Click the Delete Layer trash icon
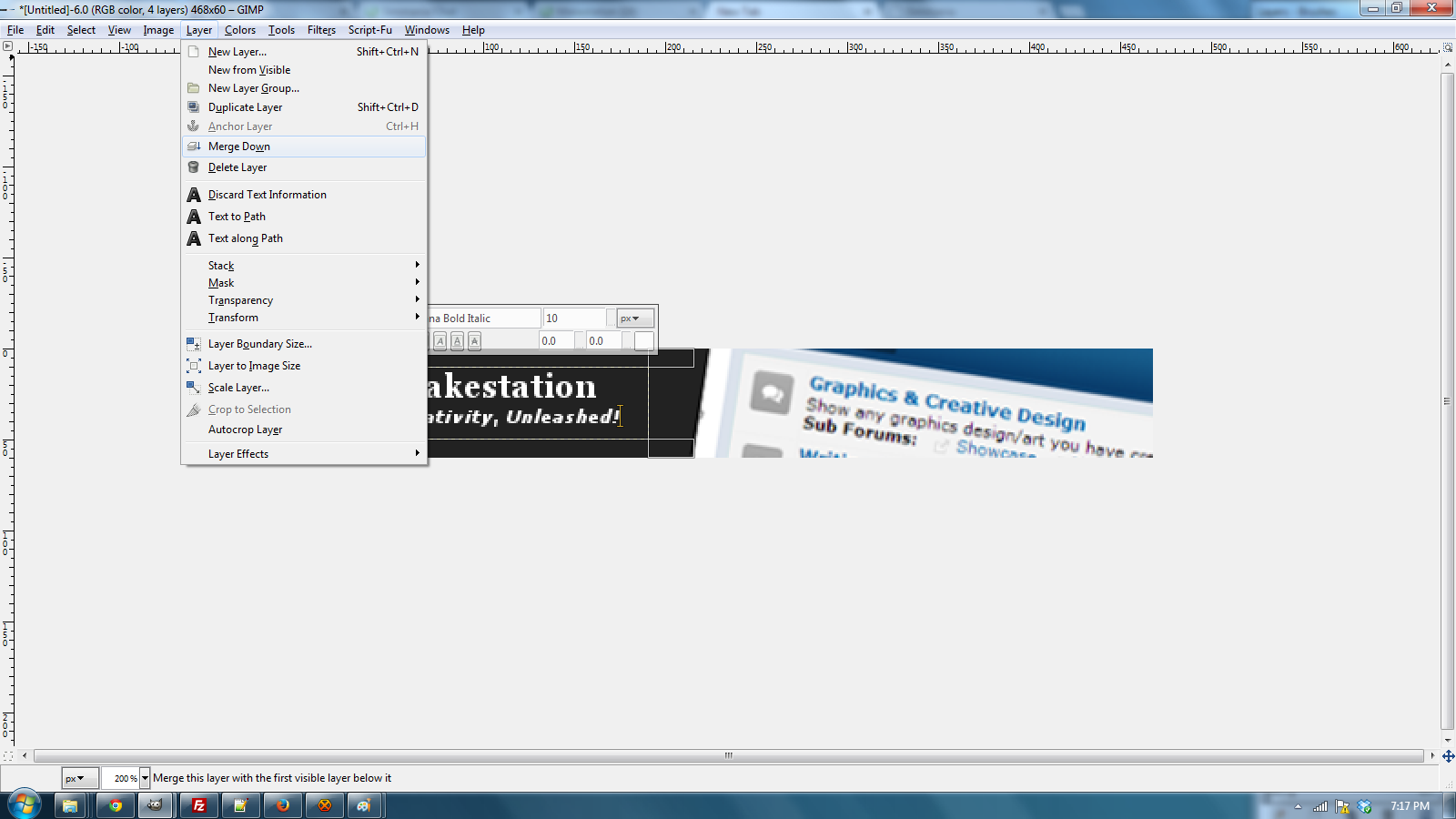 pos(193,167)
